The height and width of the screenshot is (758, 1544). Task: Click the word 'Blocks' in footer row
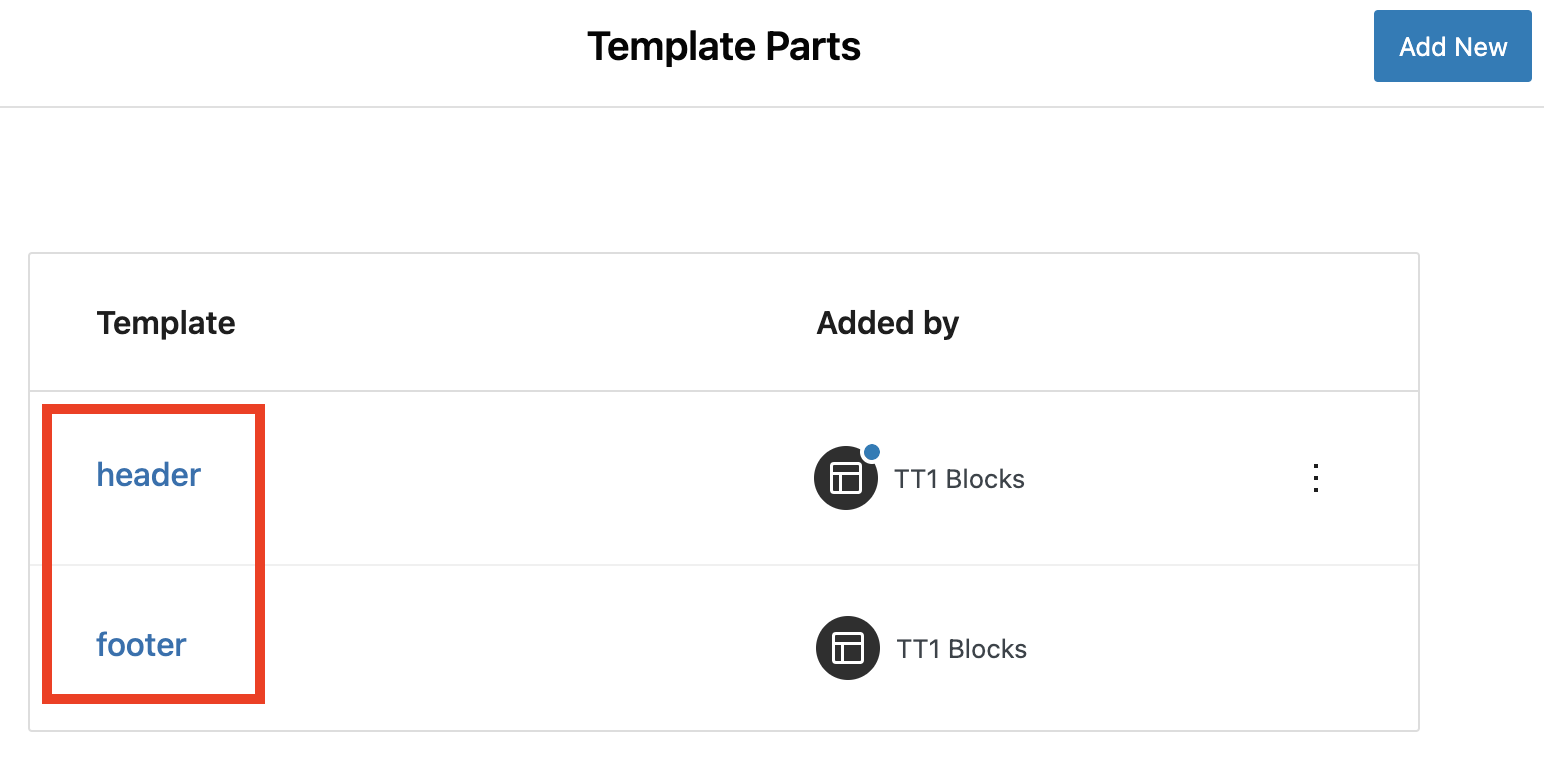[987, 649]
